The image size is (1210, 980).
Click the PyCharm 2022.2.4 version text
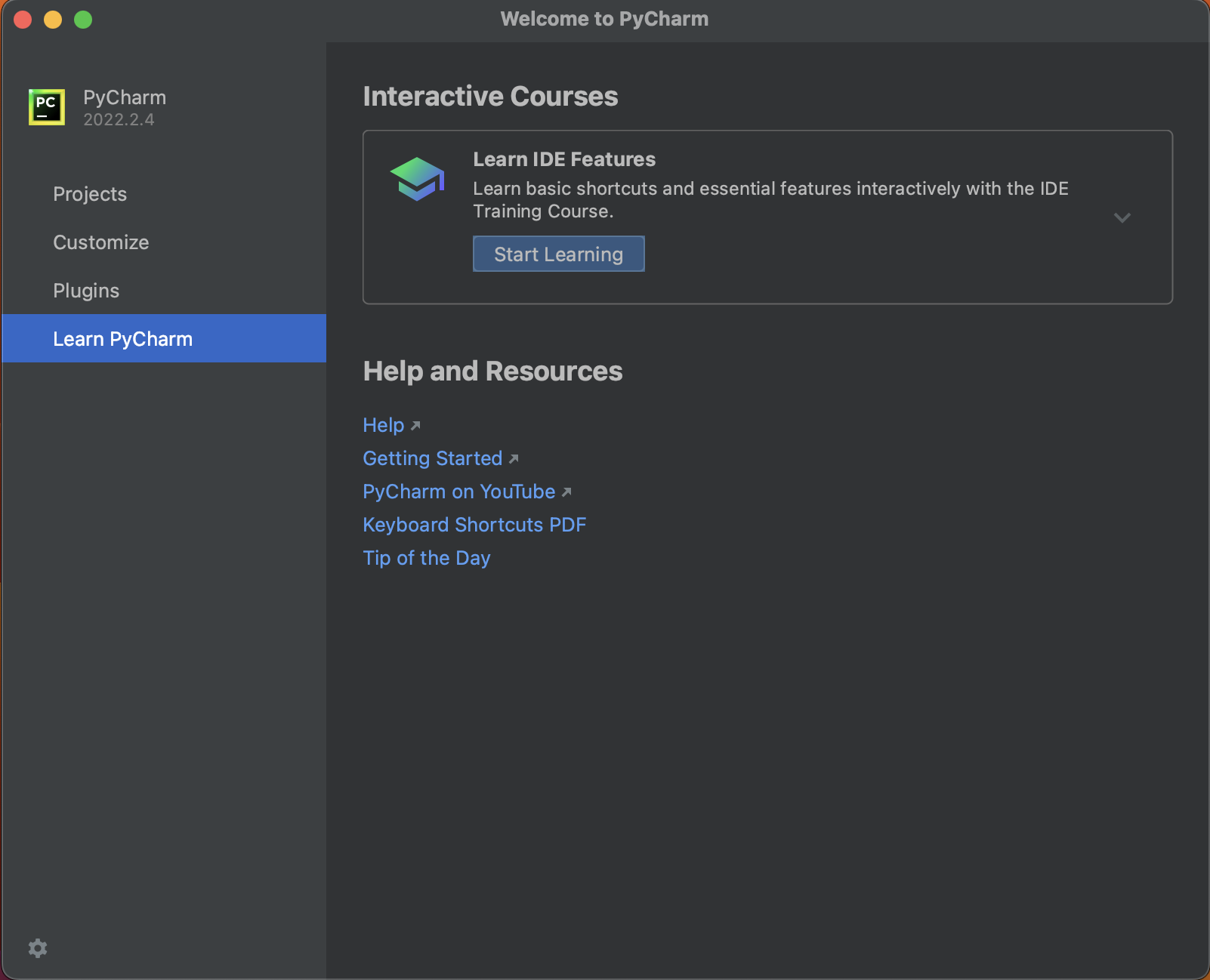point(119,120)
